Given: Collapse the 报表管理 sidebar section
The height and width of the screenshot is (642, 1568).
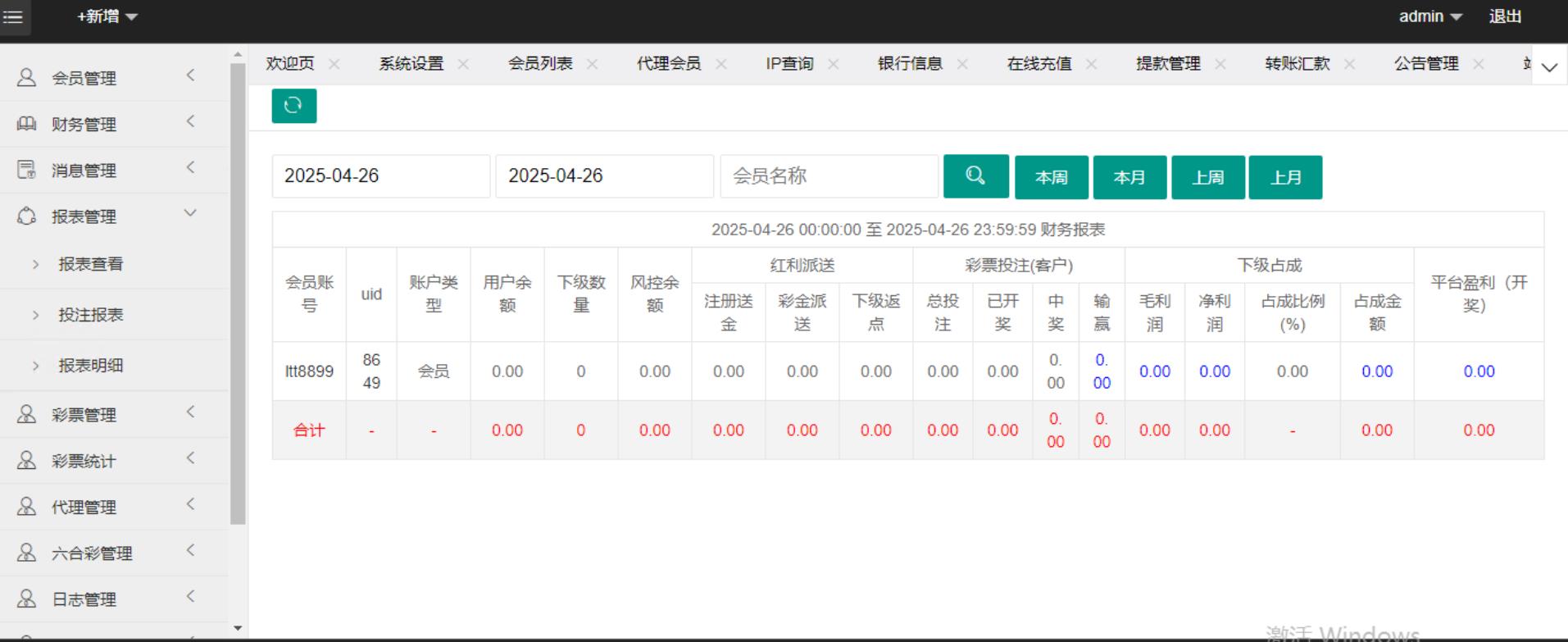Looking at the screenshot, I should [x=190, y=214].
